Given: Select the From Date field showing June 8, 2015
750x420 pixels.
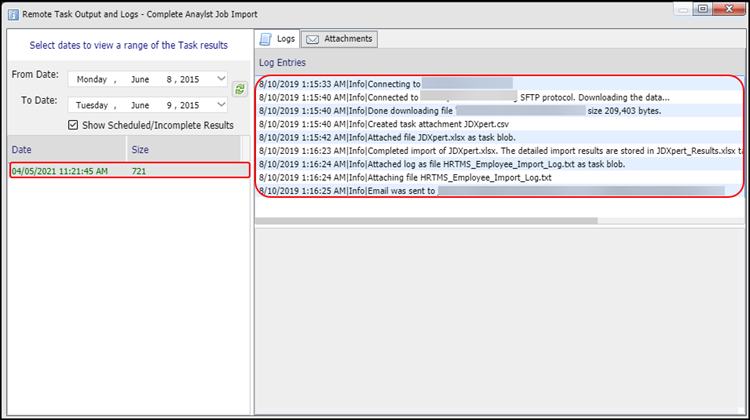Looking at the screenshot, I should (147, 79).
